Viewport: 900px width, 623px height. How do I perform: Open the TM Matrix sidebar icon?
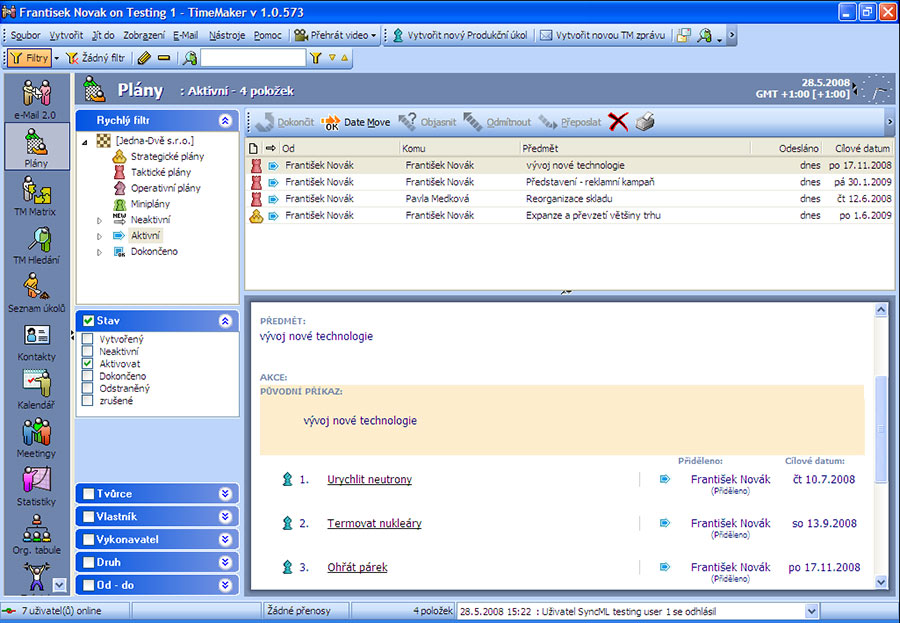[36, 192]
